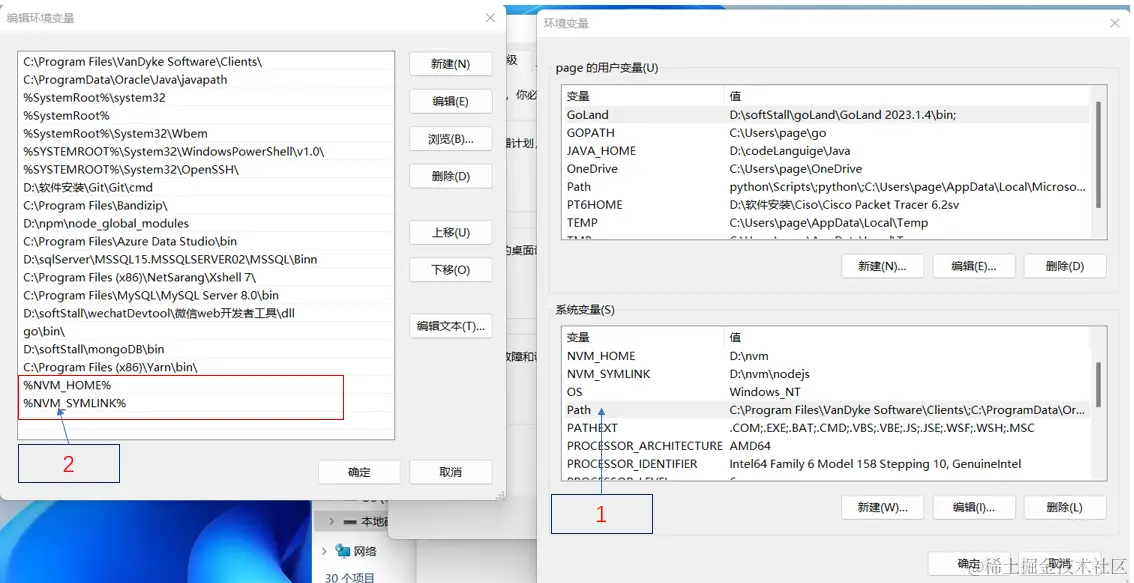The width and height of the screenshot is (1134, 583).
Task: Select the WindowsPowerShell\v1.0\ path entry
Action: coord(206,151)
